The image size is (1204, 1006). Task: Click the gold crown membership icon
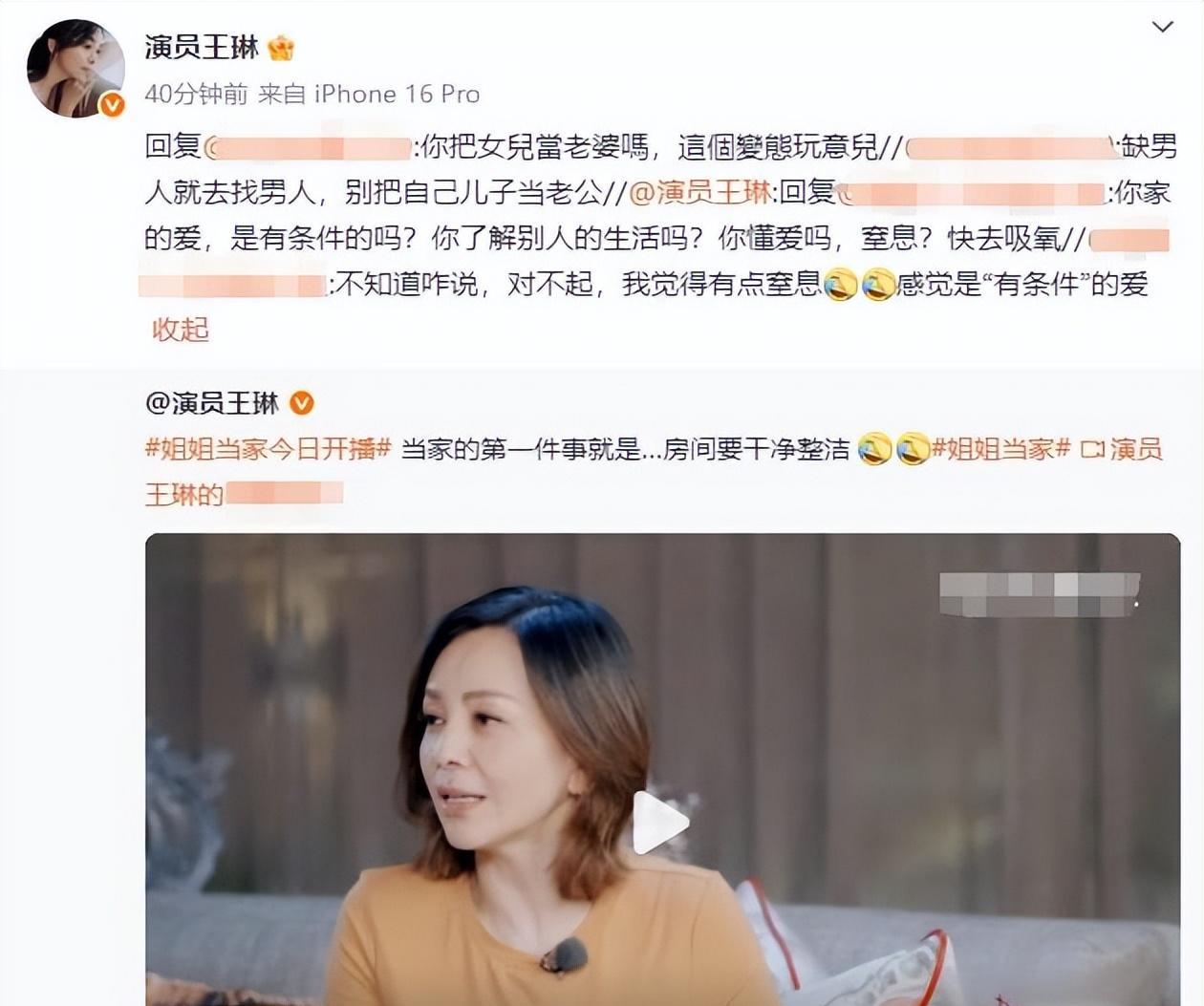pos(281,47)
